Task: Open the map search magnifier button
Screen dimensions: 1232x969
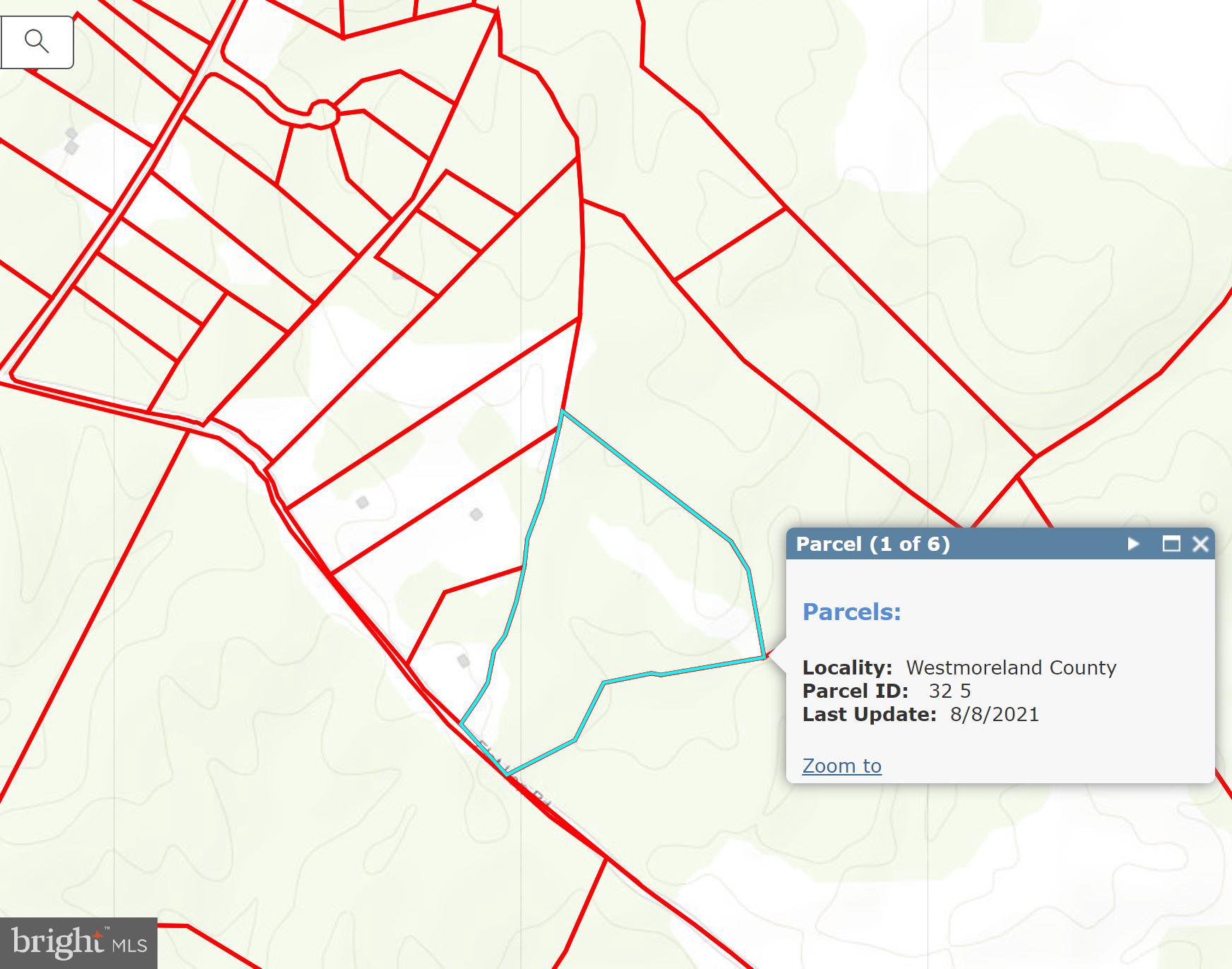Action: coord(37,42)
